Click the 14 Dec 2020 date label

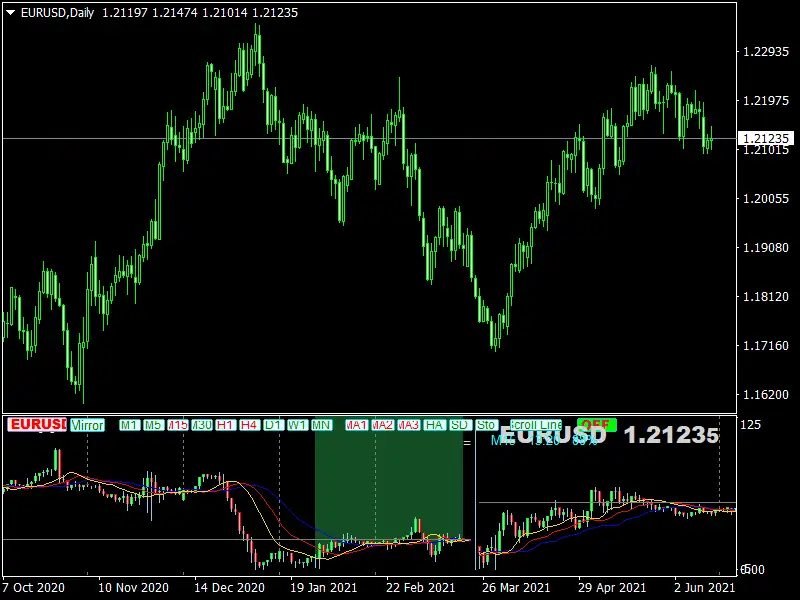tap(229, 588)
